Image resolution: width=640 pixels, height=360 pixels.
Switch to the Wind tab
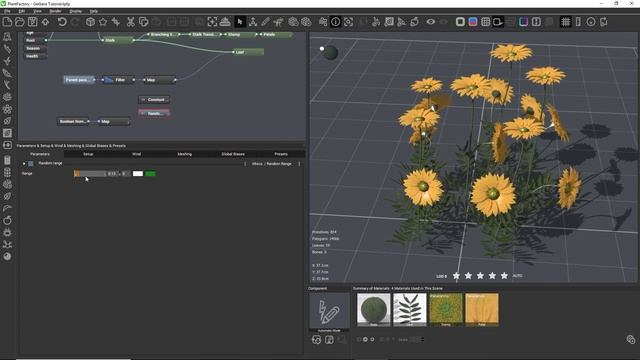click(136, 154)
